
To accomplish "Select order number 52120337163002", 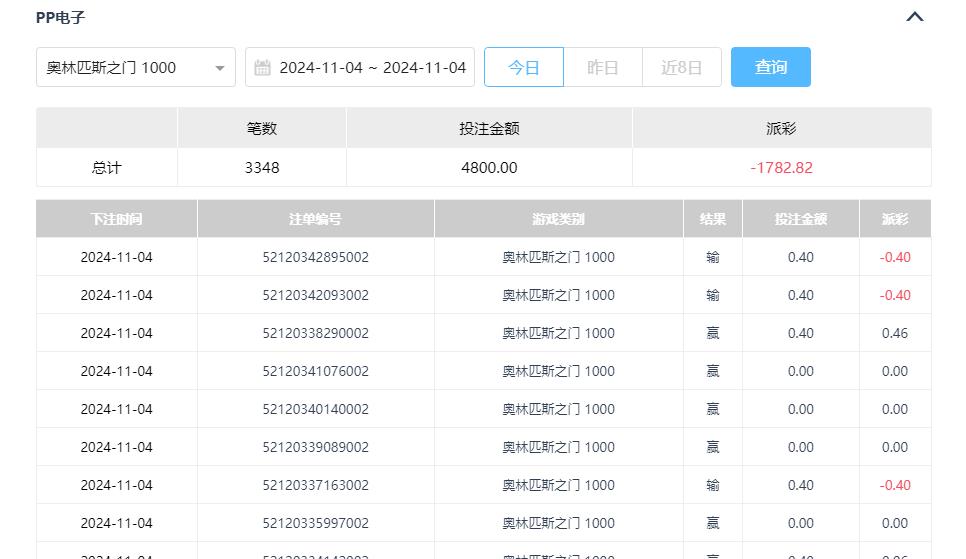I will click(315, 485).
